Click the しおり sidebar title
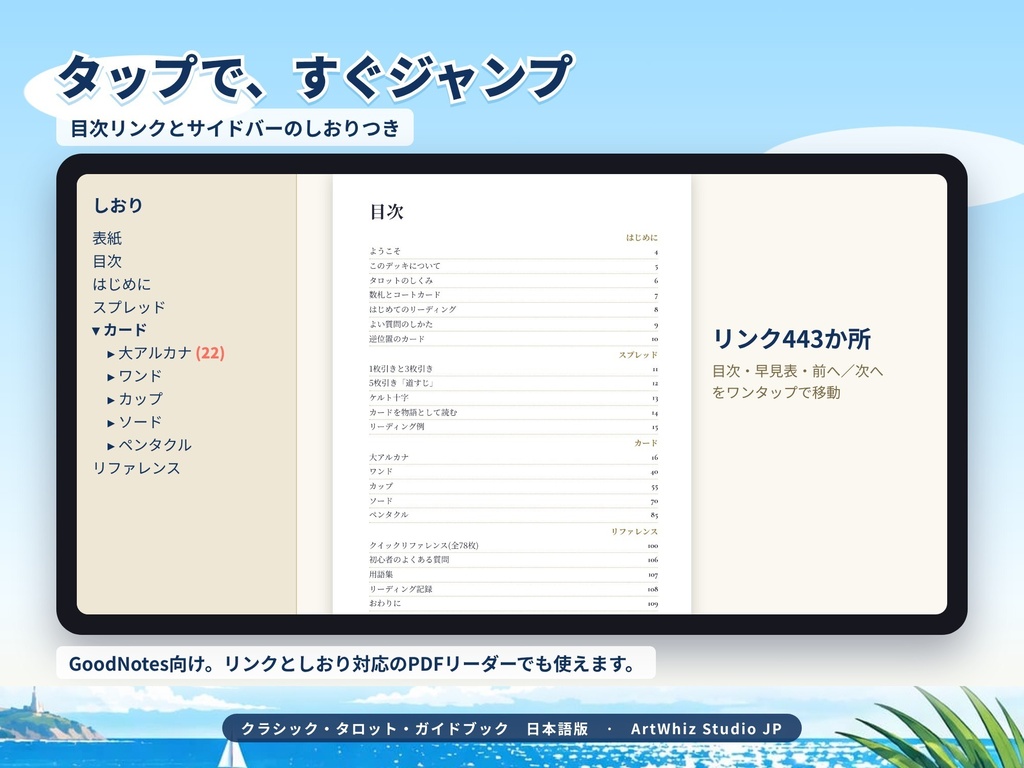 (x=118, y=206)
